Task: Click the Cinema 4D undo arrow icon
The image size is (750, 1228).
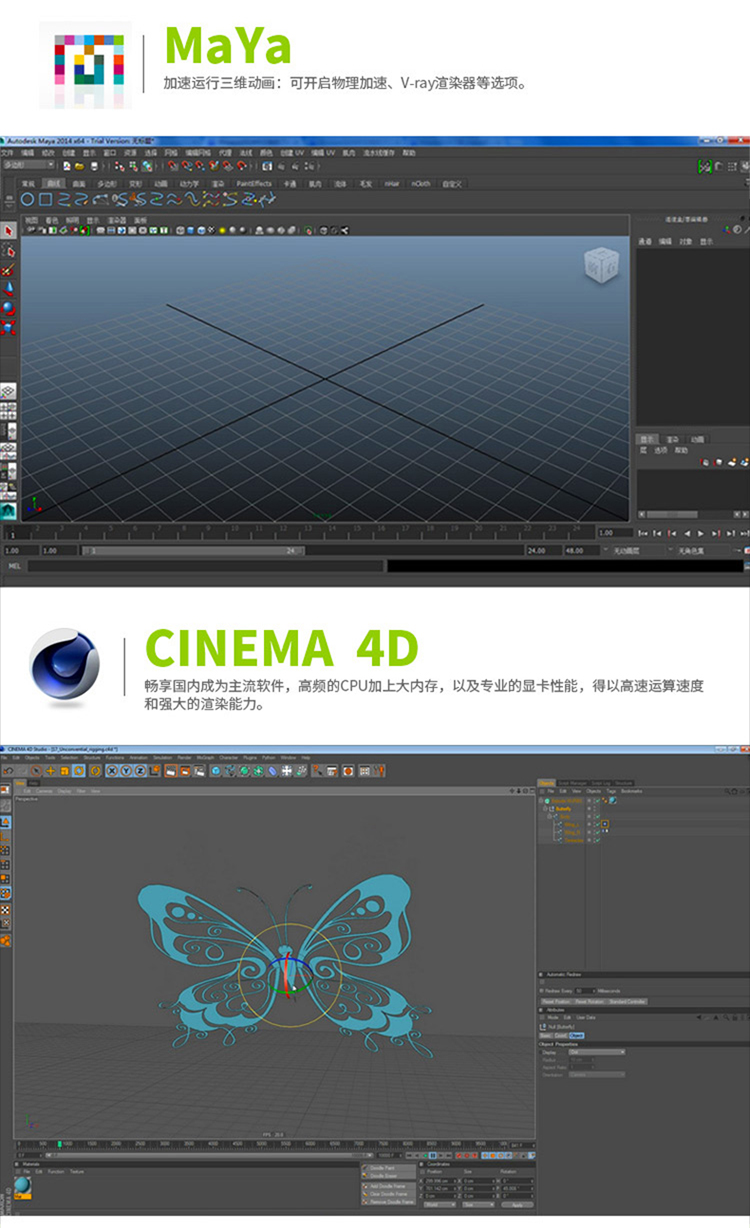Action: 9,771
